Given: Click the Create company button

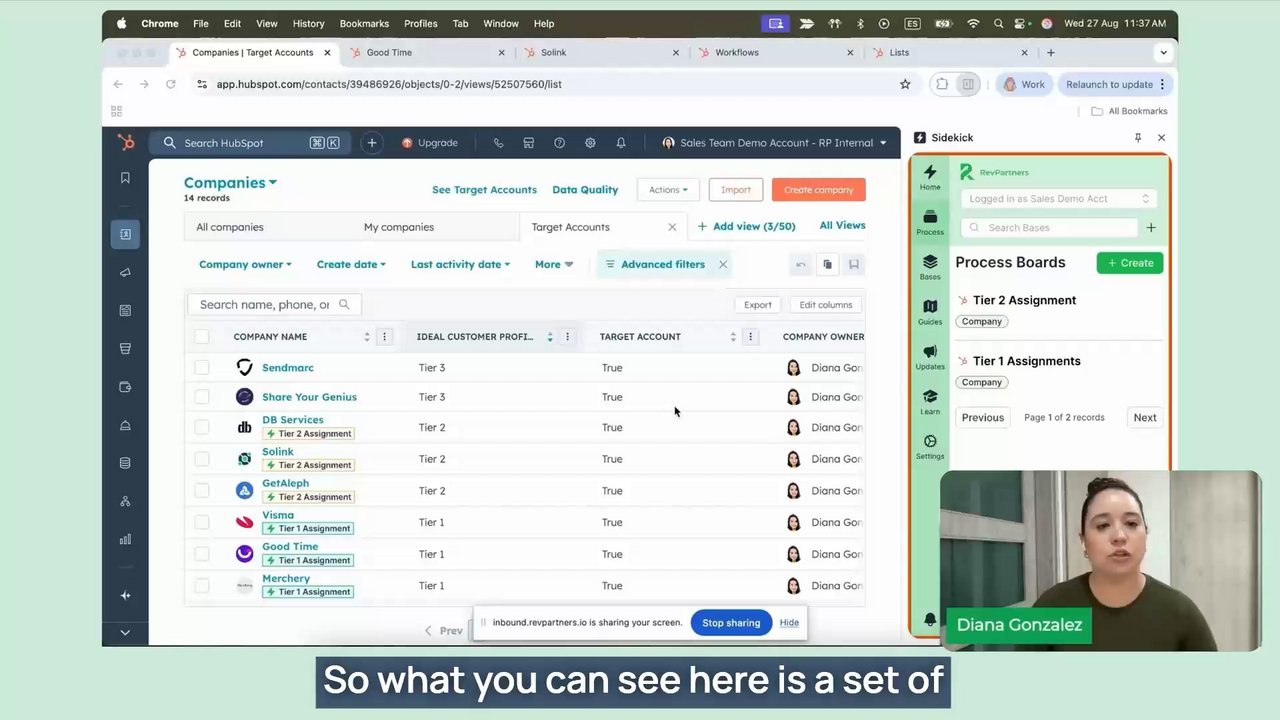Looking at the screenshot, I should click(819, 190).
